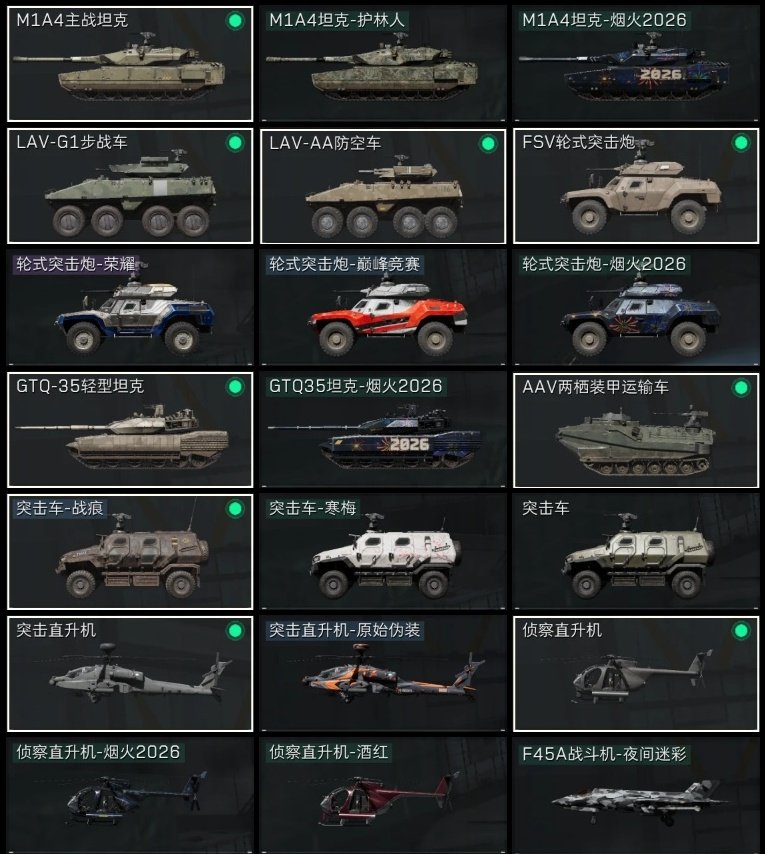Click the green dot on 突击车-战痕
This screenshot has height=854, width=765.
[x=235, y=509]
